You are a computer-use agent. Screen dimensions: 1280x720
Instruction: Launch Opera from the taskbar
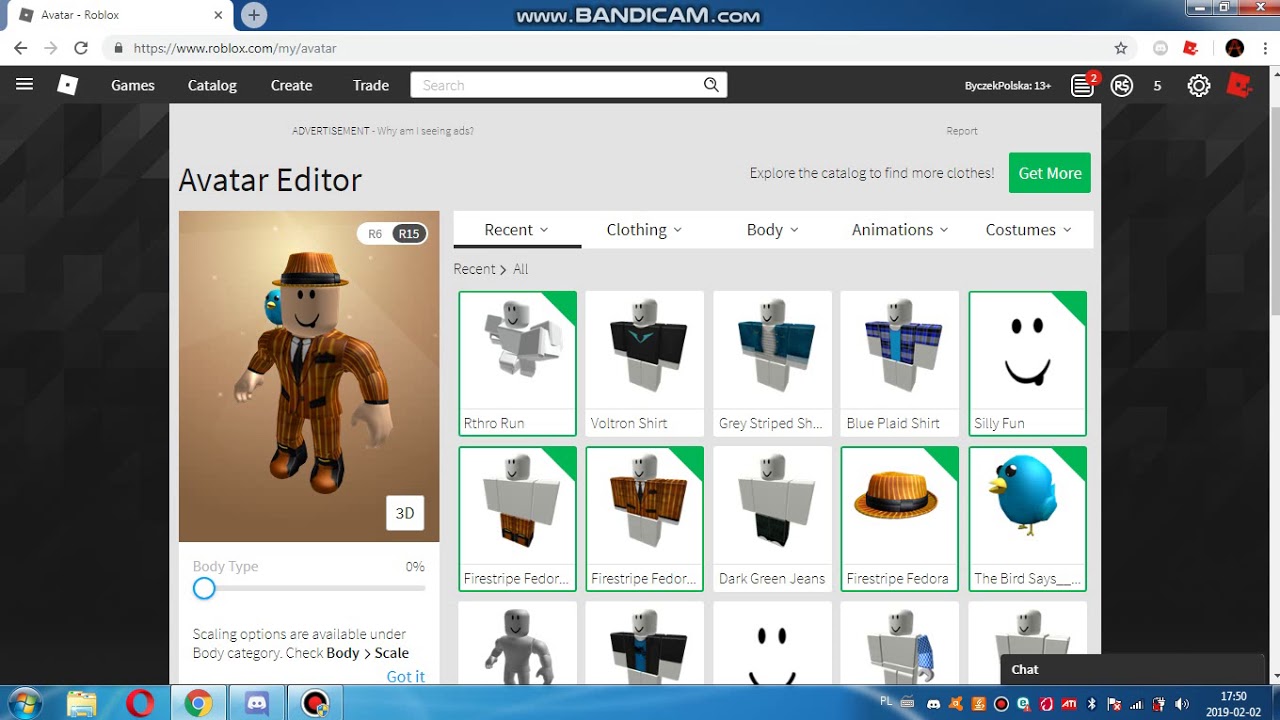(x=140, y=703)
